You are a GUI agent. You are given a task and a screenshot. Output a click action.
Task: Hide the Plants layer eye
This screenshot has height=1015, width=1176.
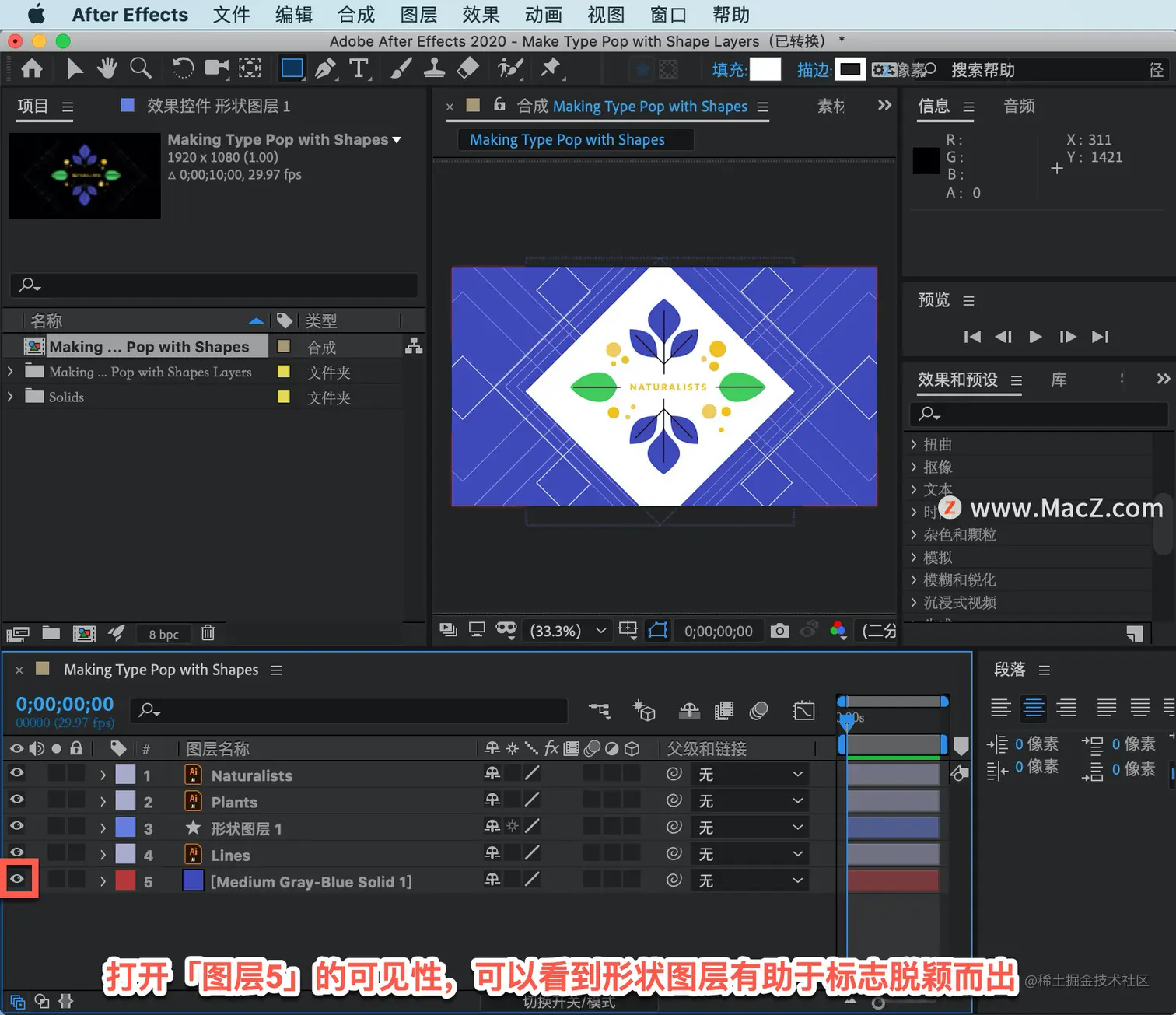tap(16, 800)
